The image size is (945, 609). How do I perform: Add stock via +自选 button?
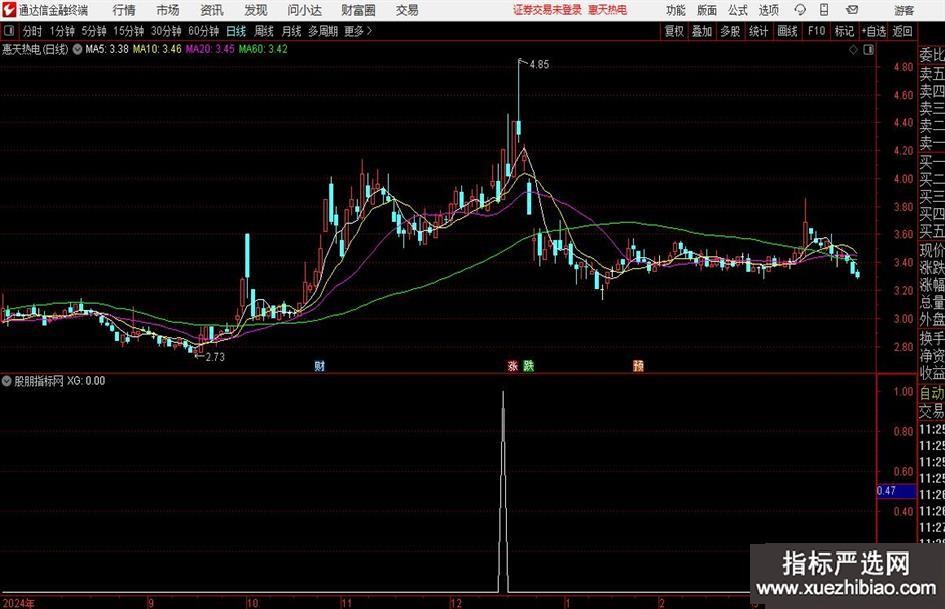[874, 31]
